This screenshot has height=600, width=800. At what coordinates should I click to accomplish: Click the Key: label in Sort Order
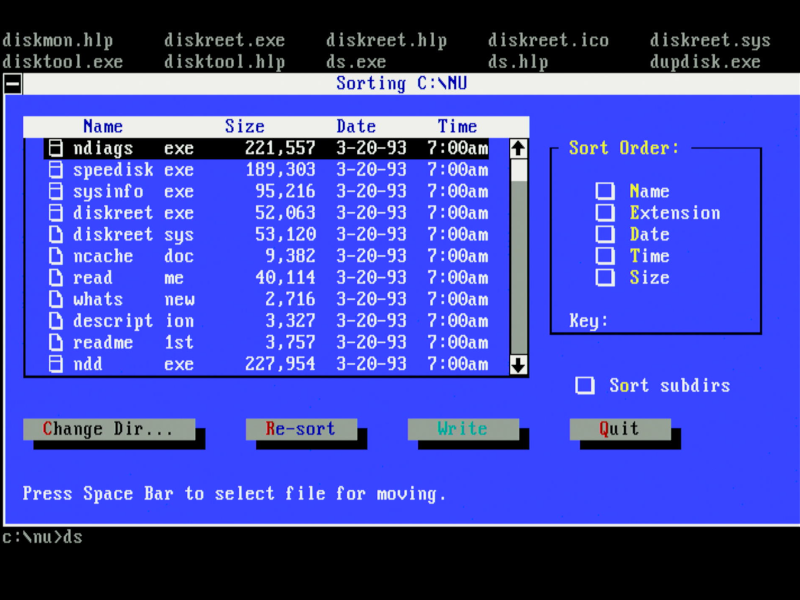(589, 321)
